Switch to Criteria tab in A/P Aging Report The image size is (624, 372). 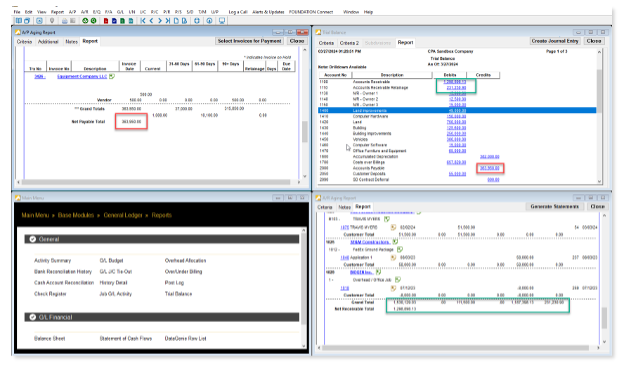[24, 41]
